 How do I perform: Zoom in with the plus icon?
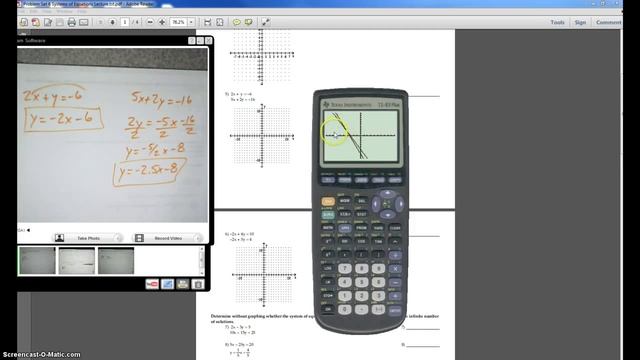[x=162, y=22]
